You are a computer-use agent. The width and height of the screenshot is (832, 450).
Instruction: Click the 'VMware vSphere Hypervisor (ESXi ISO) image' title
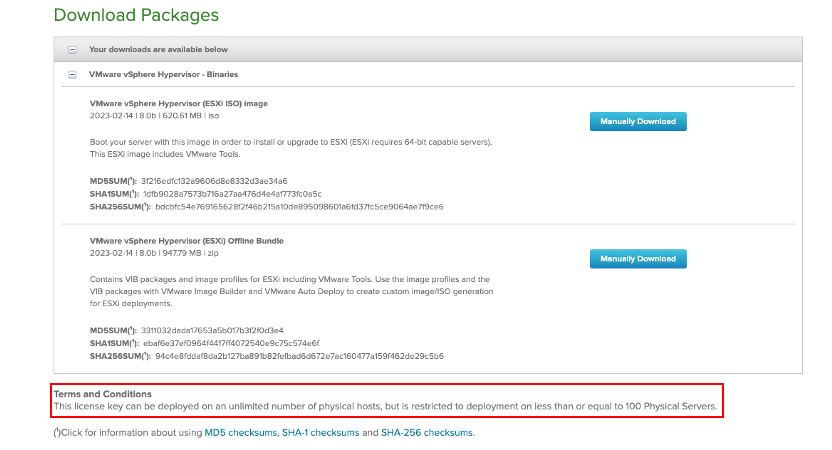pyautogui.click(x=179, y=103)
